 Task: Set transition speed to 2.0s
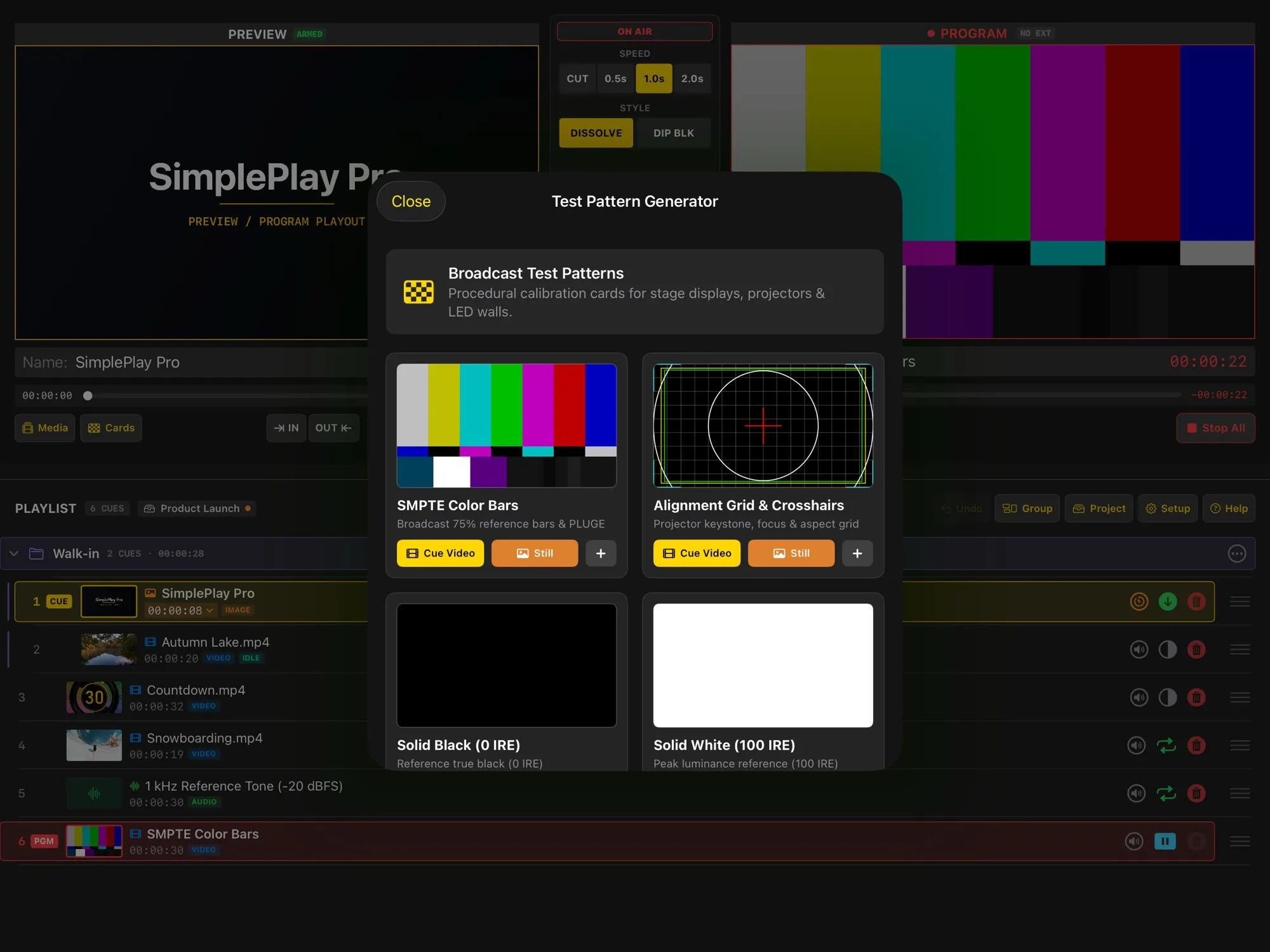(692, 79)
